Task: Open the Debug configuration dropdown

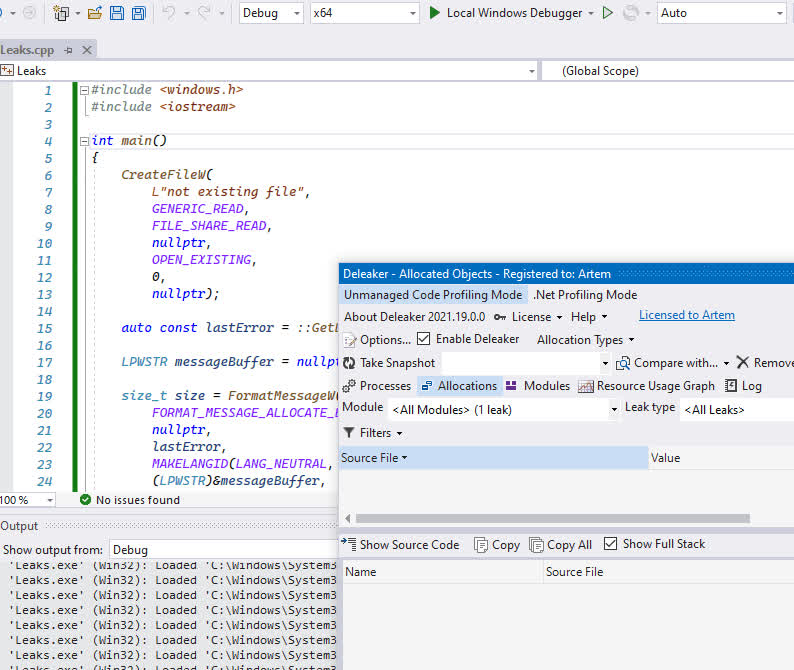Action: click(271, 13)
